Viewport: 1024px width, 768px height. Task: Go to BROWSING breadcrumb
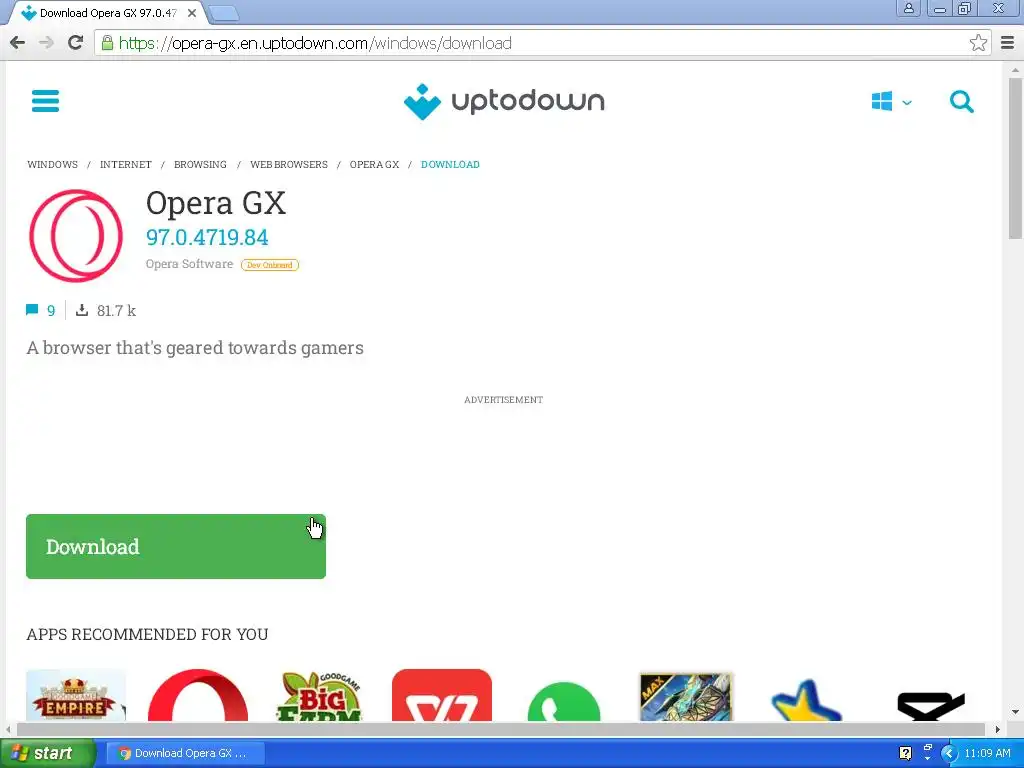click(200, 165)
